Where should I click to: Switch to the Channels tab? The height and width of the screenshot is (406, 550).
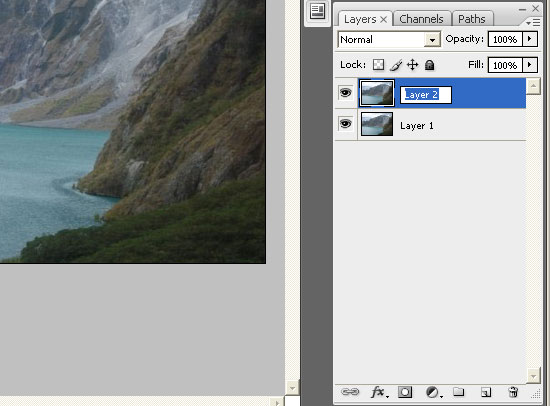(421, 19)
